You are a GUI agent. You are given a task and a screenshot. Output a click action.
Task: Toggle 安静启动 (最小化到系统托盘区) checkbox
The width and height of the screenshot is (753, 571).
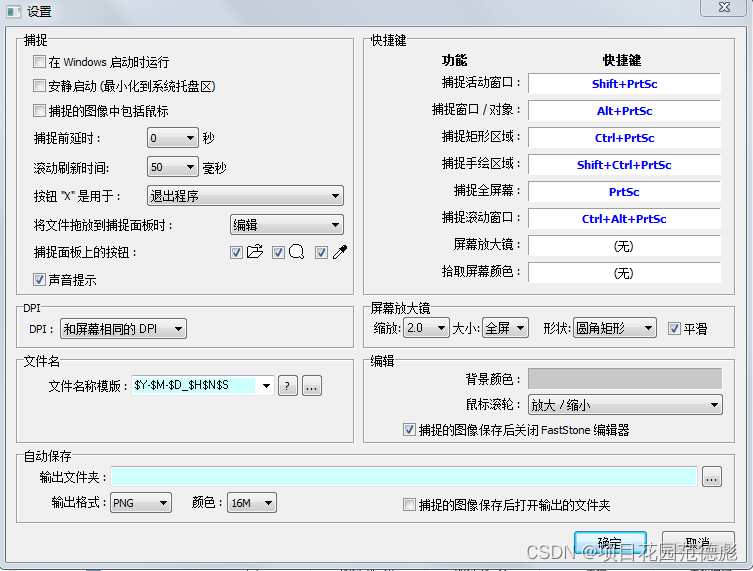(x=39, y=86)
